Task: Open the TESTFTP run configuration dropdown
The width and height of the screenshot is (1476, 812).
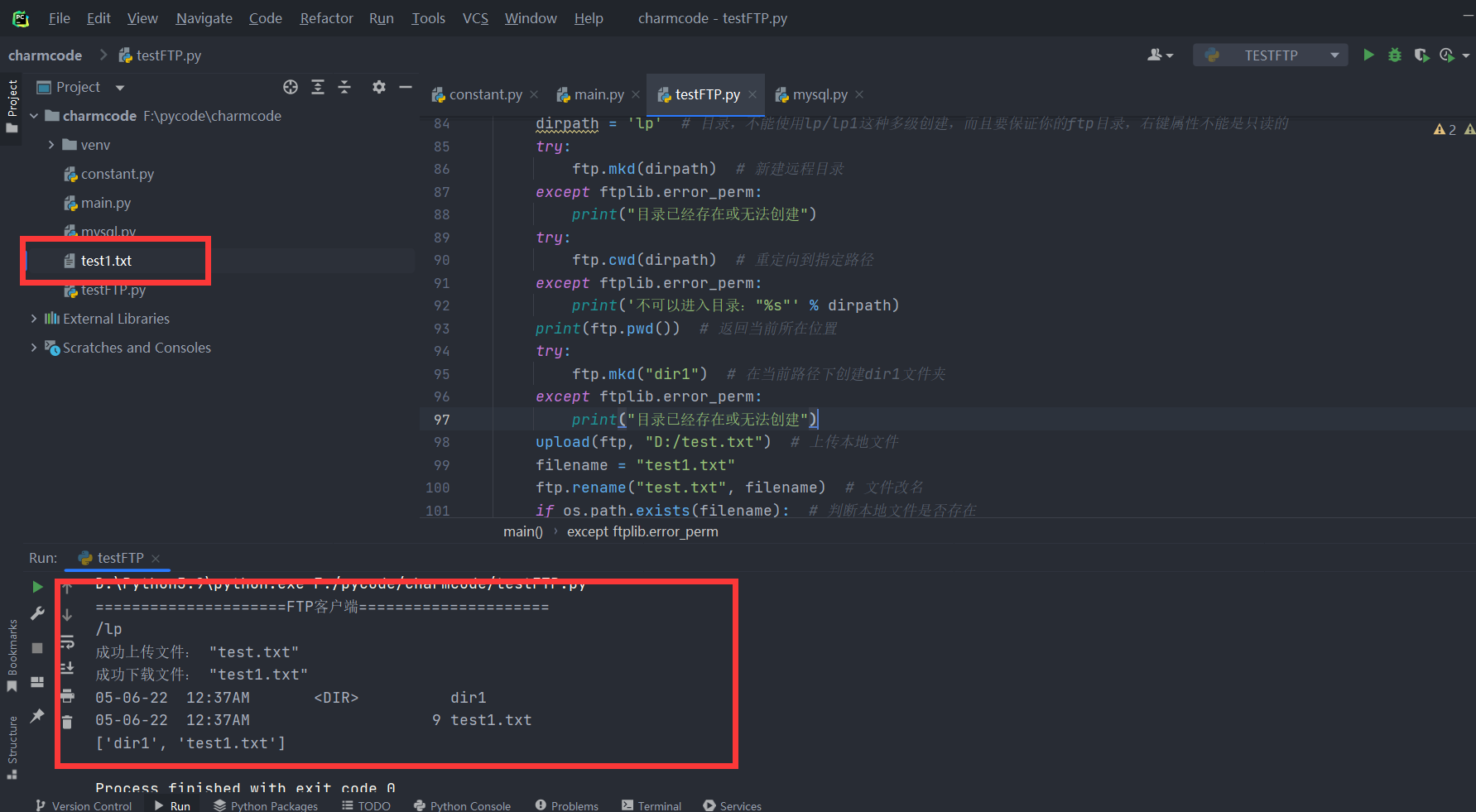Action: tap(1333, 55)
